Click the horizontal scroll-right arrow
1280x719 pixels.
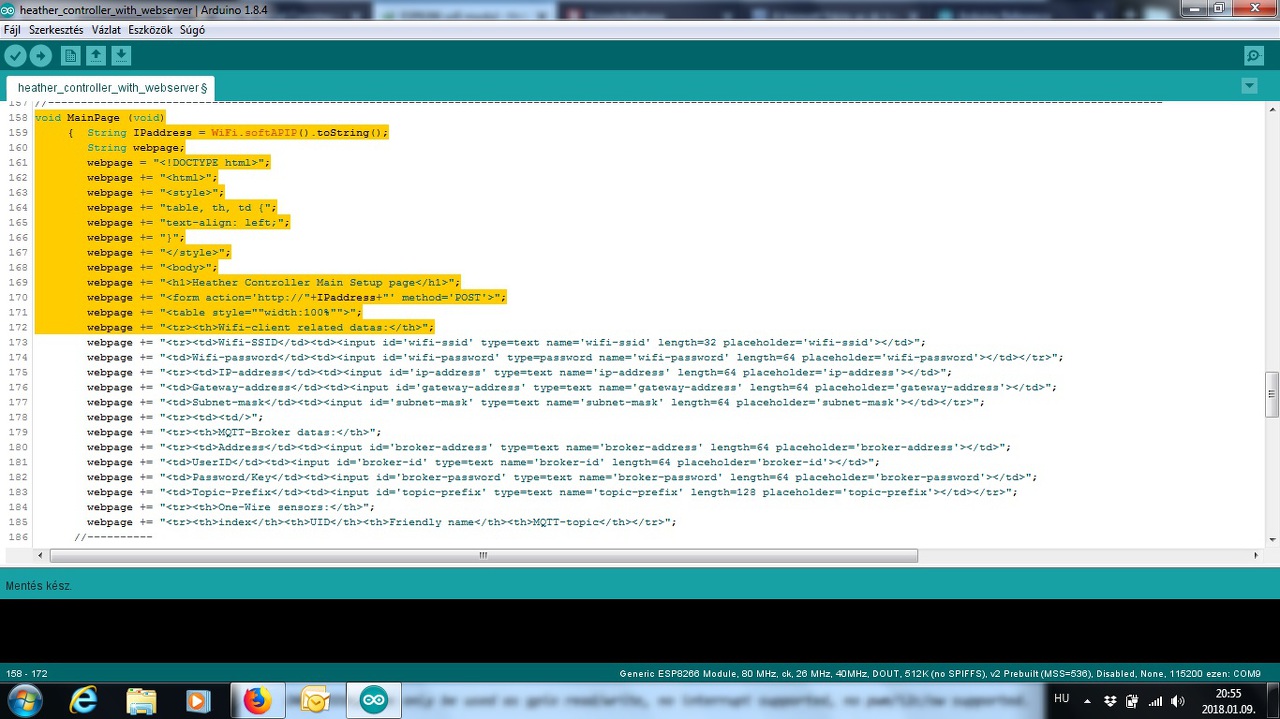coord(1256,555)
